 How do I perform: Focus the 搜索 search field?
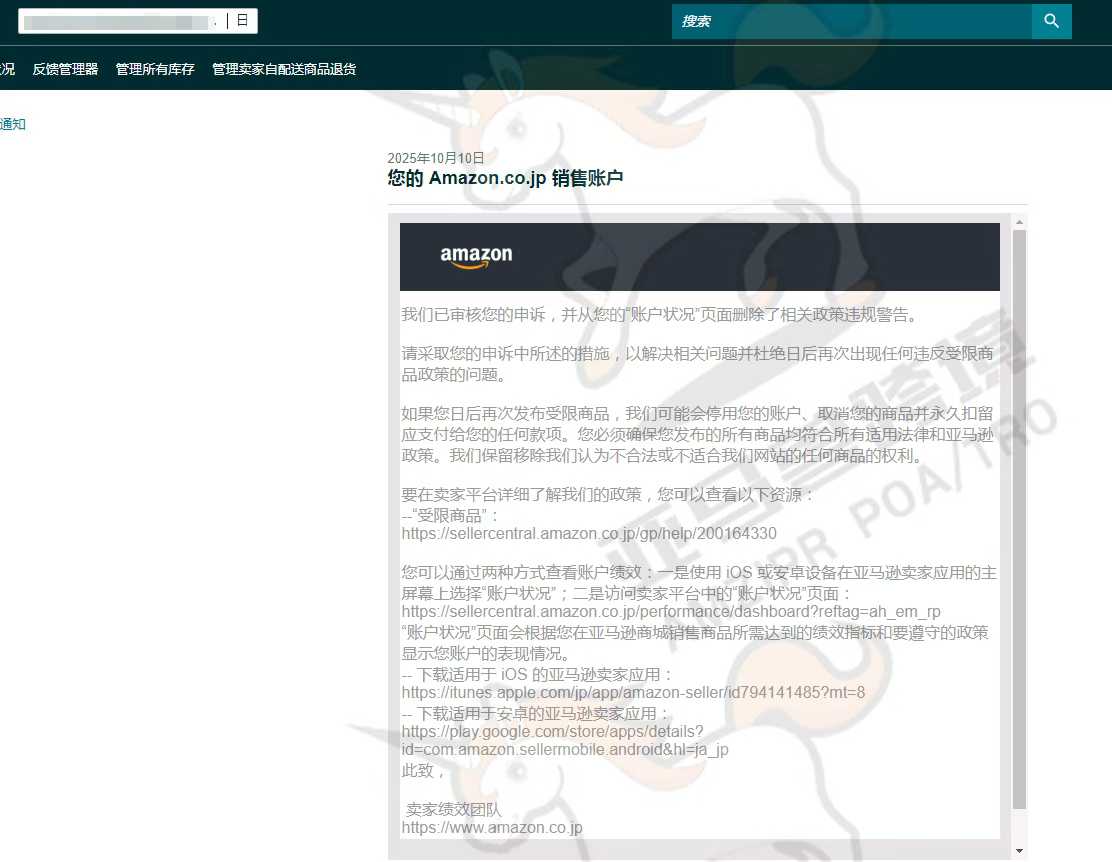(852, 21)
